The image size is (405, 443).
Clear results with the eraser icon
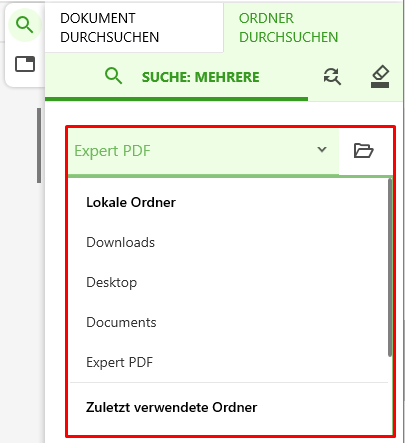click(380, 77)
